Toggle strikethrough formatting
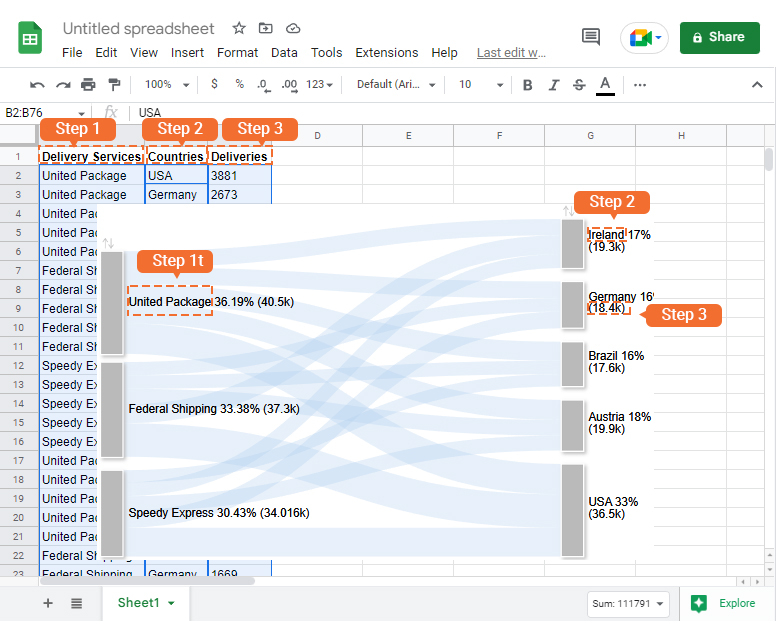 [579, 85]
